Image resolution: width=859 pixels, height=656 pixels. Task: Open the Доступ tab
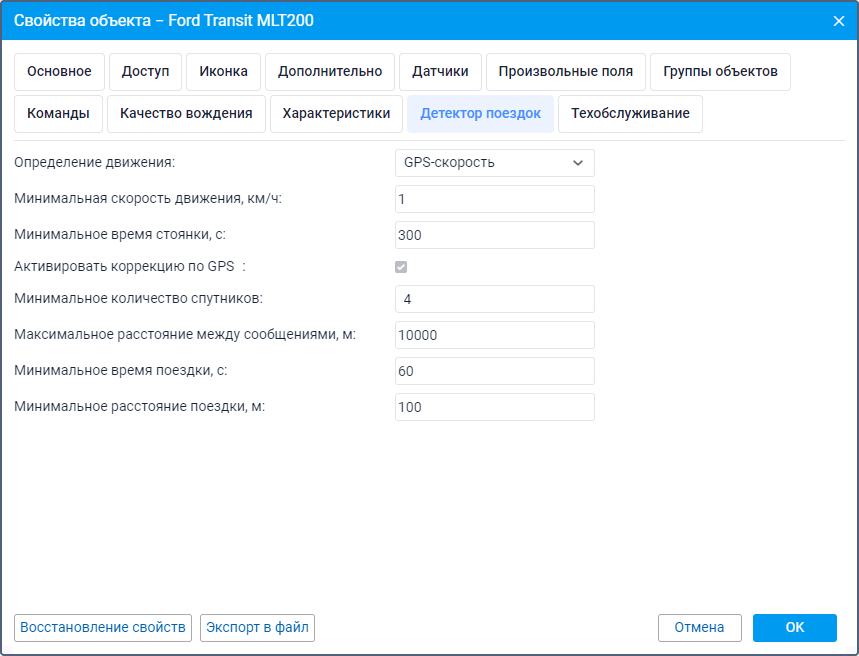[145, 72]
